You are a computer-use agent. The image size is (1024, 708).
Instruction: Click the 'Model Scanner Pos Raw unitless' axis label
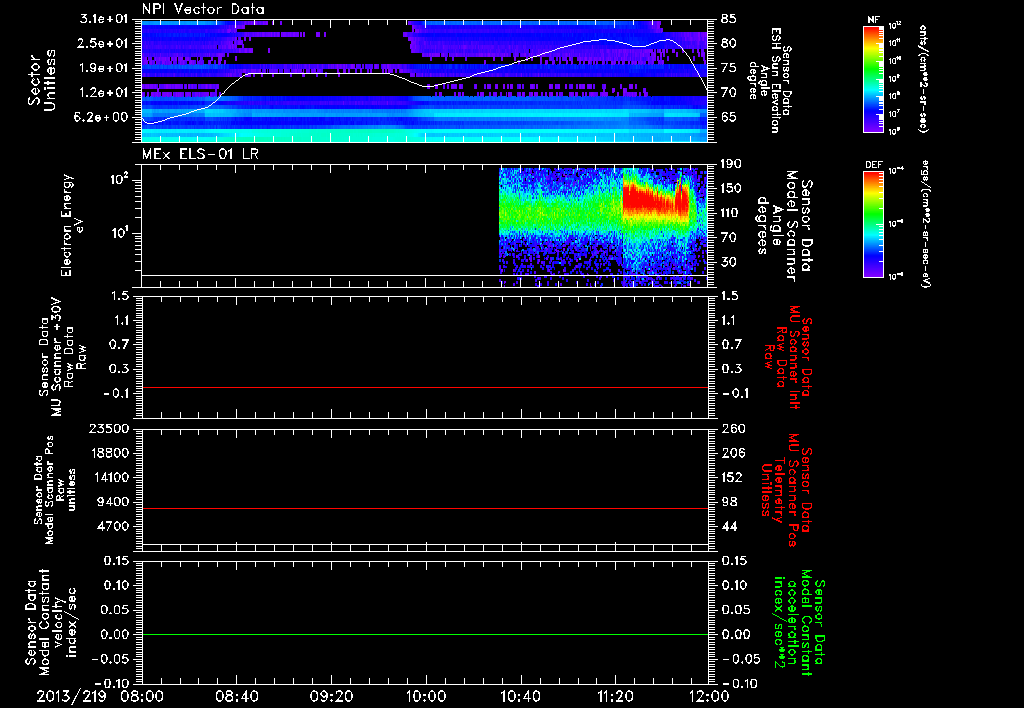[55, 490]
